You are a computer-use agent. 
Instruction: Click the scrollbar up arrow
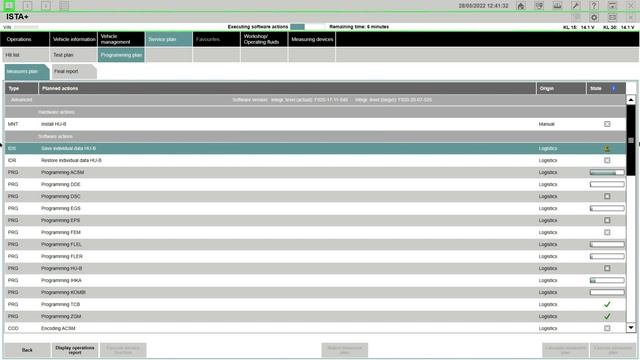(x=631, y=100)
